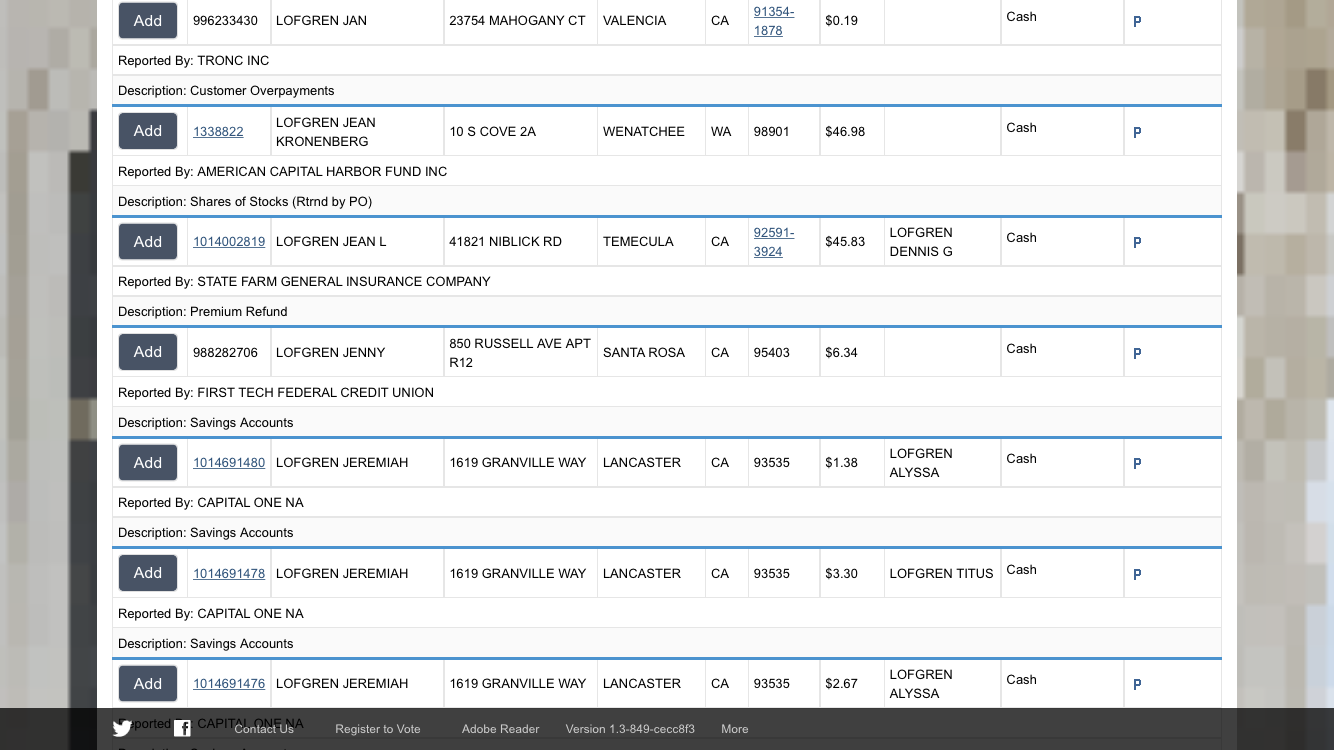Select property ID 988282706 cell
This screenshot has width=1334, height=750.
[x=229, y=352]
